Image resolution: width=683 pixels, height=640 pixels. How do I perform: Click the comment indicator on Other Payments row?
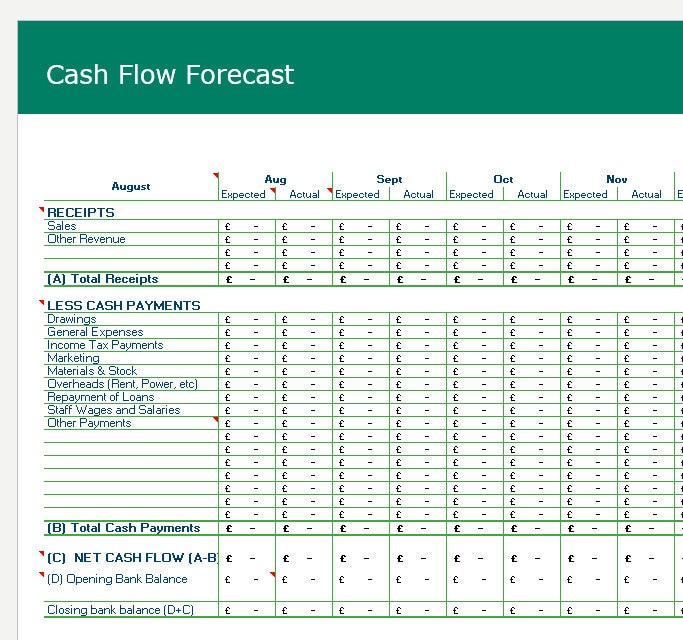point(216,420)
